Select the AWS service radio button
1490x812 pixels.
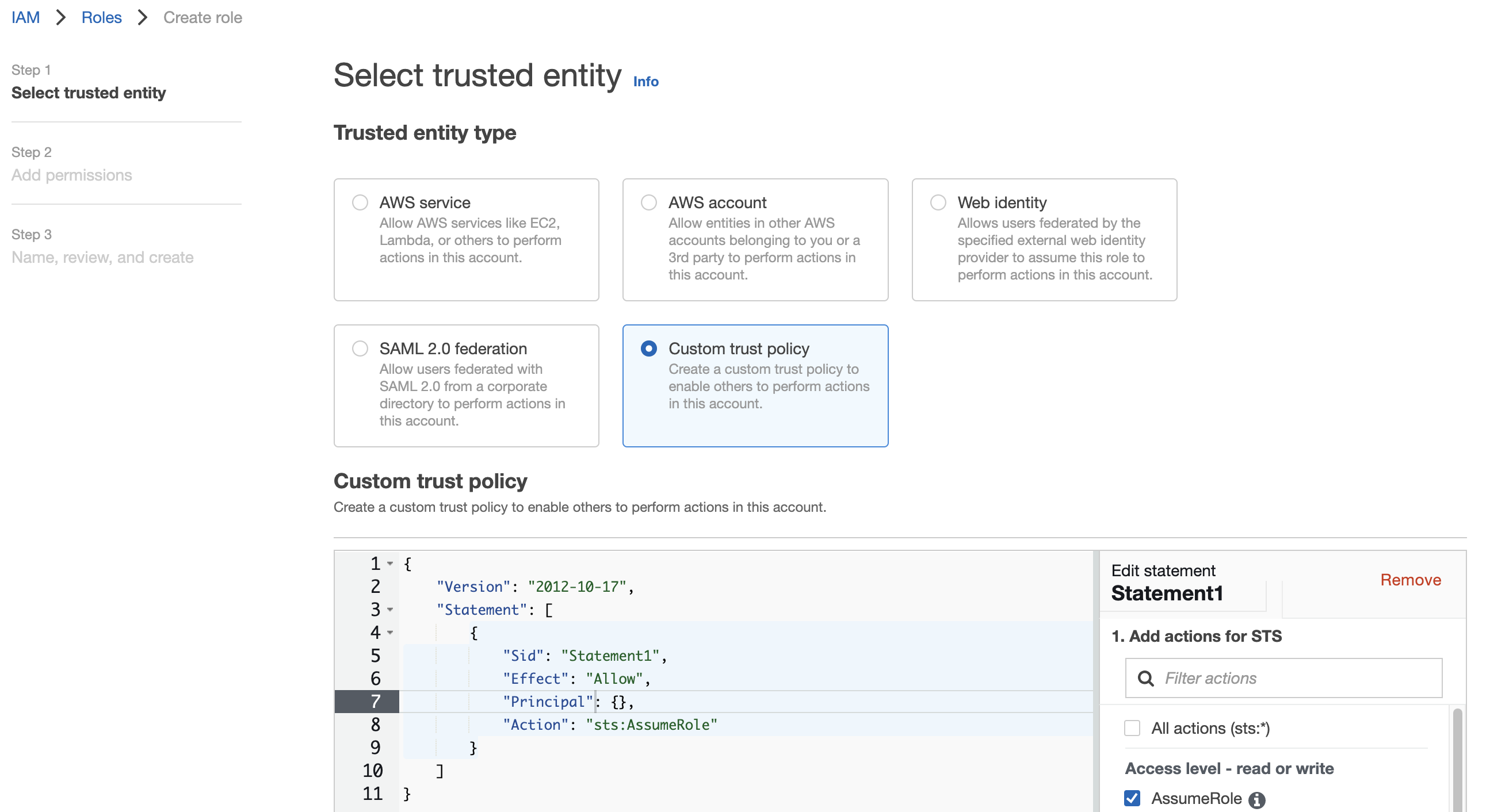coord(360,202)
